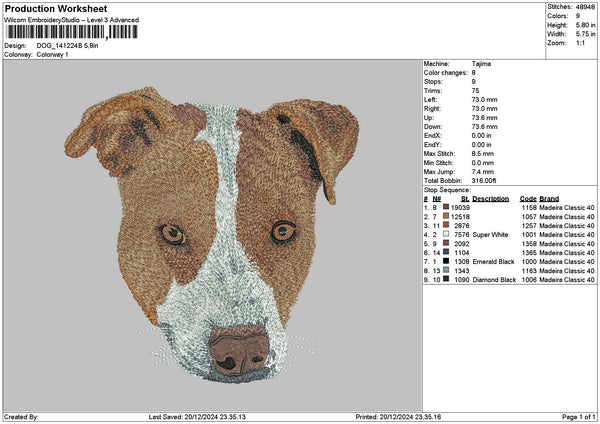Pick the code 1365 blue thread swatch
Screen dimensions: 600x424
446,252
